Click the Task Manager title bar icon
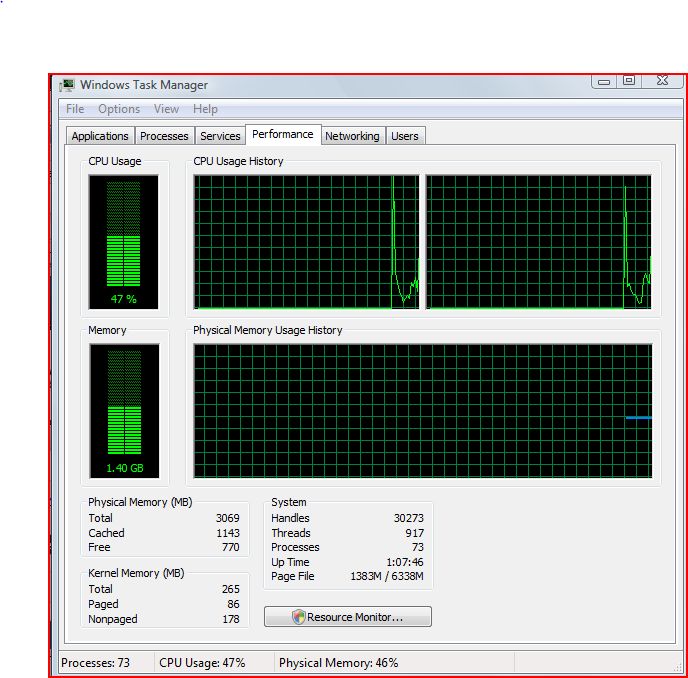688x678 pixels. 68,85
